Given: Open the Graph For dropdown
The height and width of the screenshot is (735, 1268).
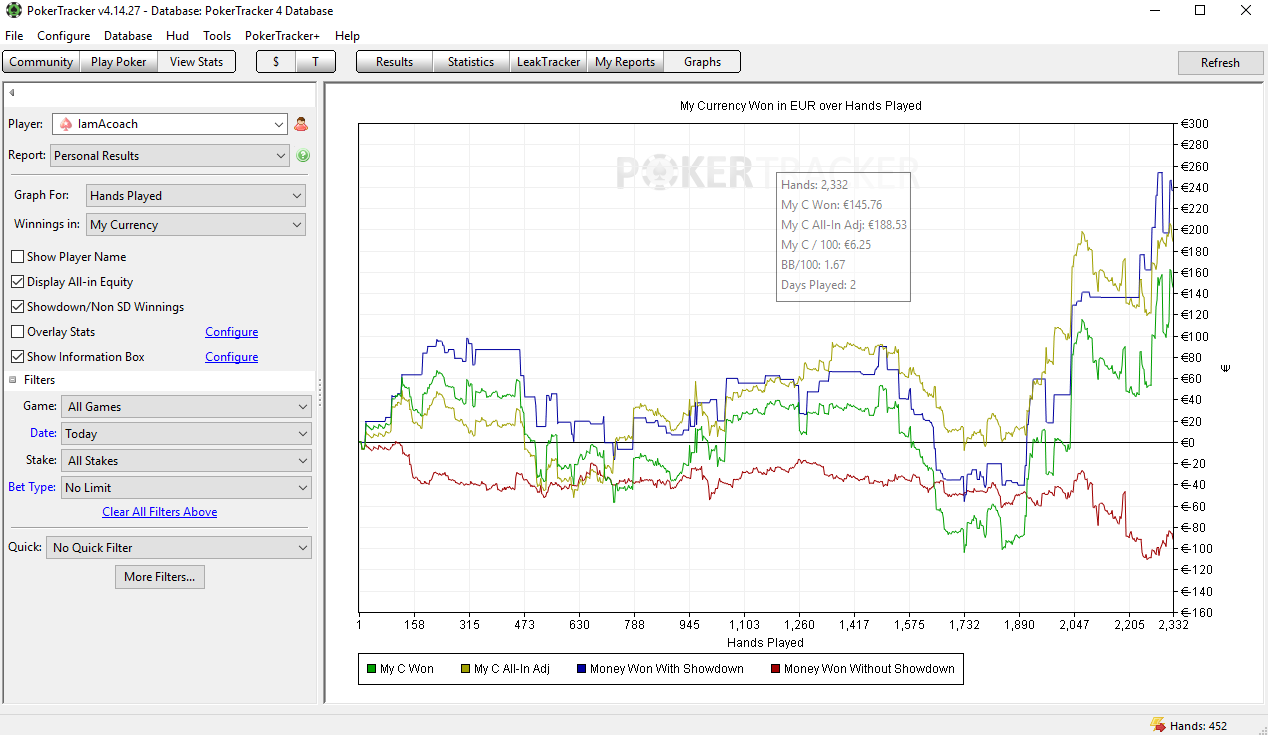Looking at the screenshot, I should point(196,195).
